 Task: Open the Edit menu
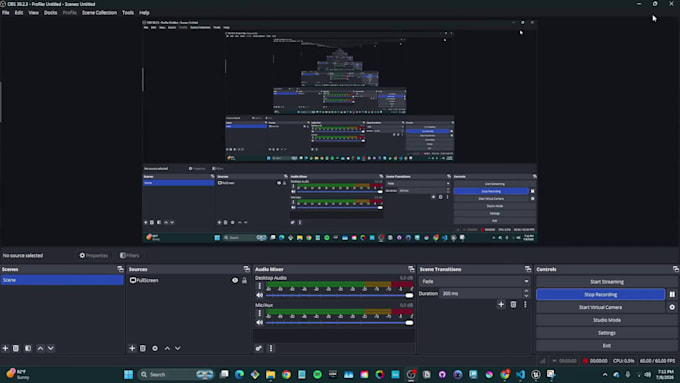pyautogui.click(x=19, y=13)
